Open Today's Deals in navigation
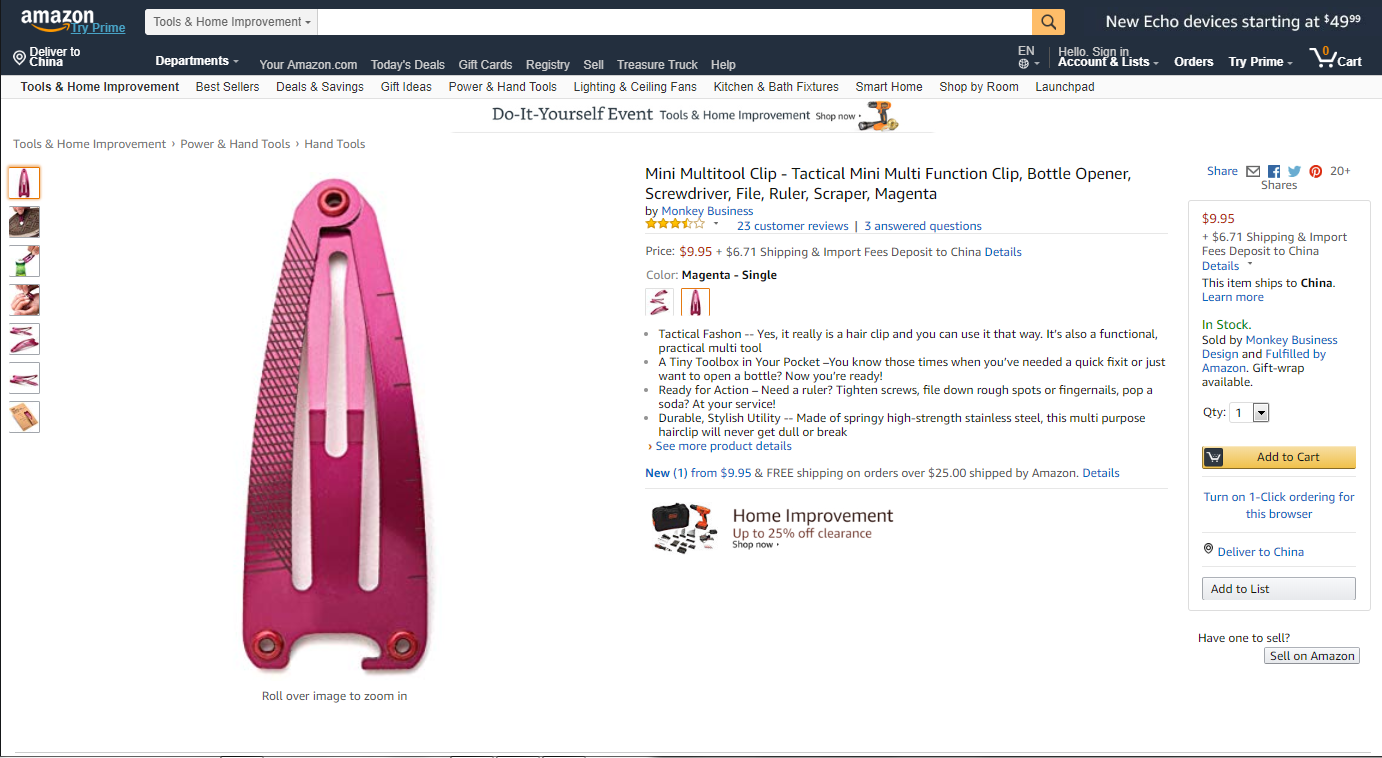Viewport: 1382px width, 758px height. (408, 65)
